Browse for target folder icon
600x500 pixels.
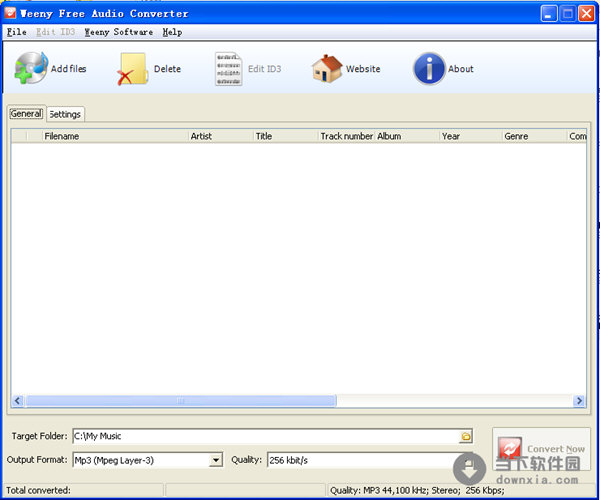pos(466,436)
